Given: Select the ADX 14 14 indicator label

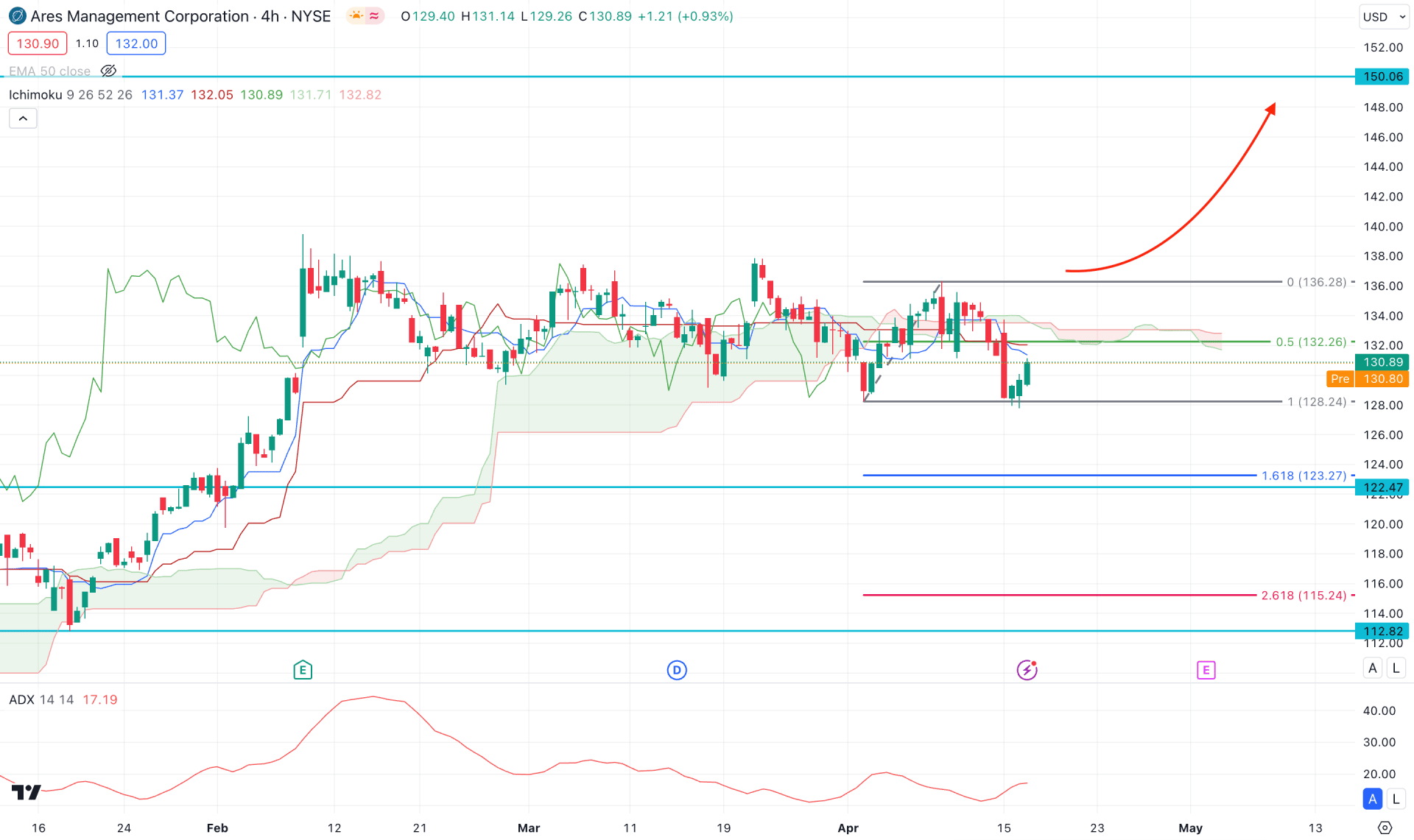Looking at the screenshot, I should point(41,699).
